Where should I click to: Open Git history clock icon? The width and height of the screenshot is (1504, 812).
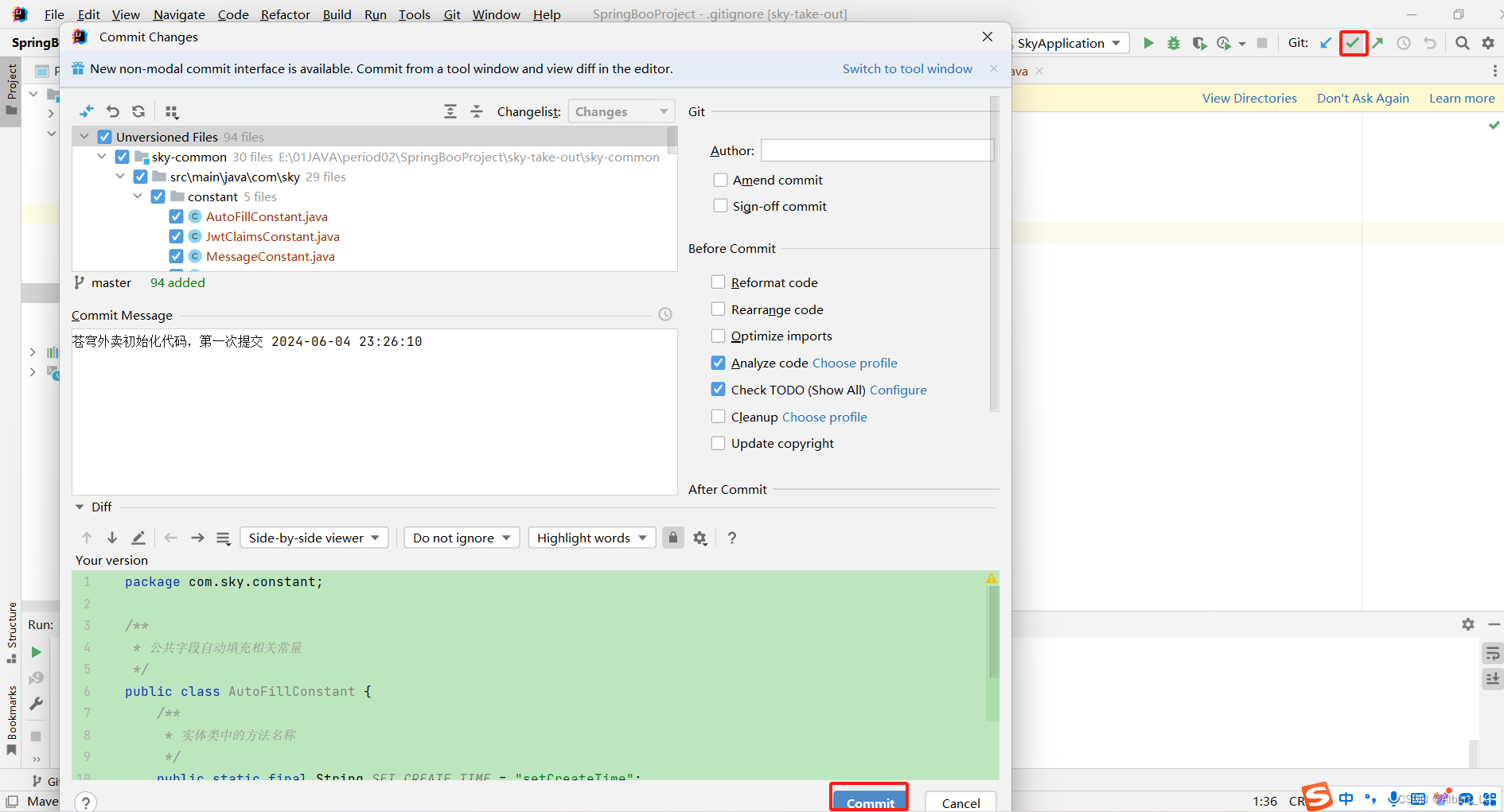click(1404, 43)
